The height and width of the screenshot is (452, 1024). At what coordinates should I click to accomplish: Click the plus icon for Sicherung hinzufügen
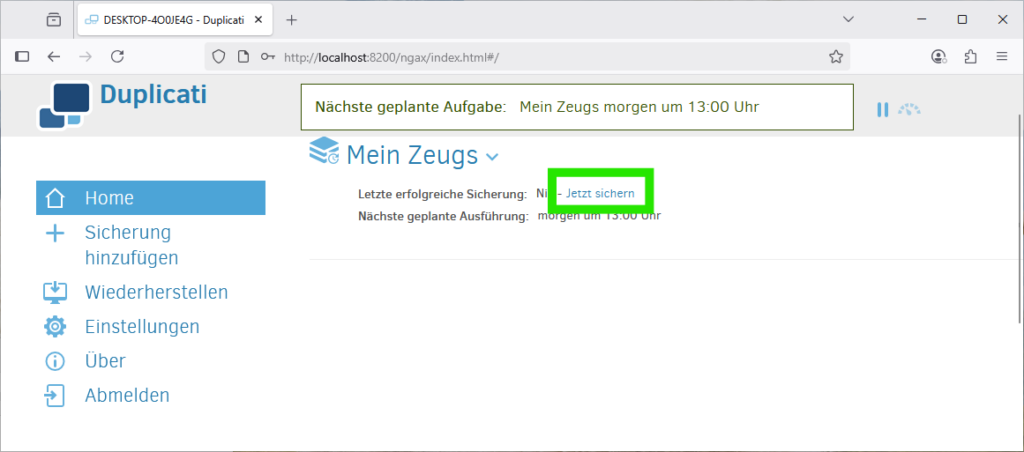pos(56,233)
